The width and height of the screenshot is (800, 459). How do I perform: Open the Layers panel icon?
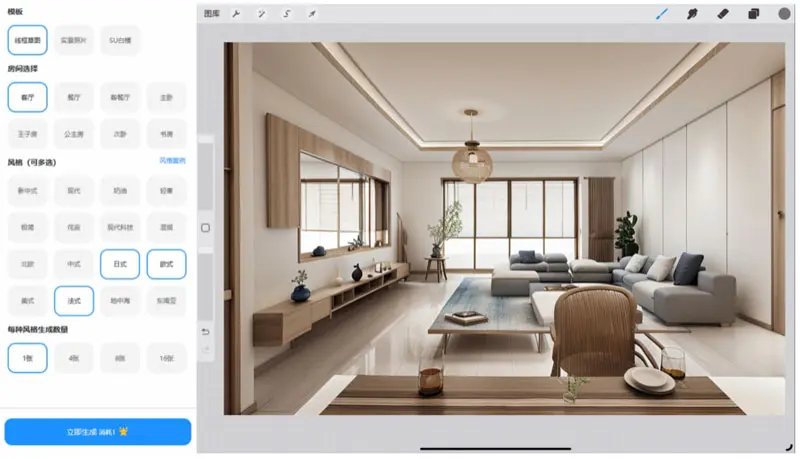754,14
